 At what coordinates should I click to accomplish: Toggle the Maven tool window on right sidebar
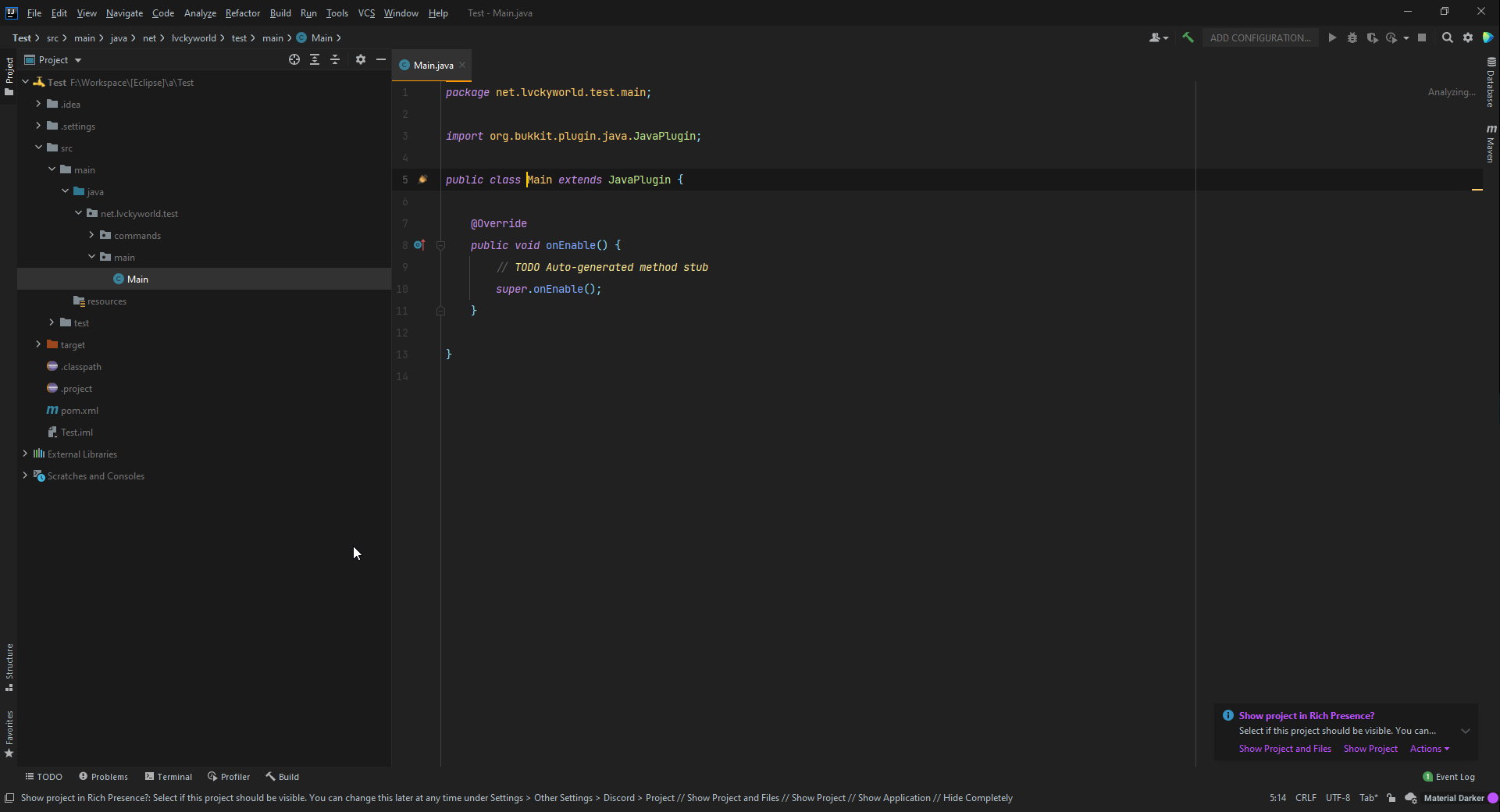coord(1491,144)
